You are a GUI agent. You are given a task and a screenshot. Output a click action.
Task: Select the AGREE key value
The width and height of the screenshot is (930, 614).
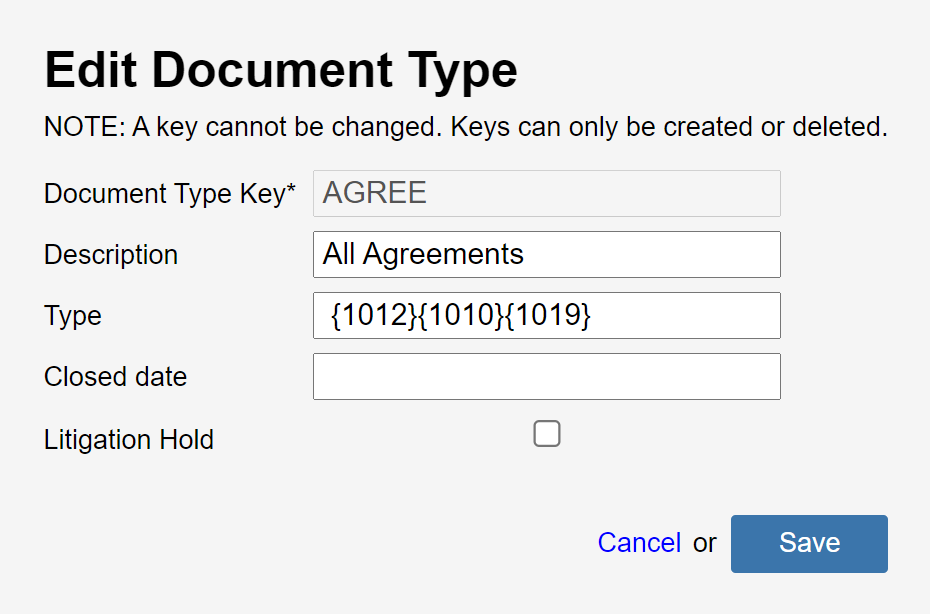pos(374,192)
